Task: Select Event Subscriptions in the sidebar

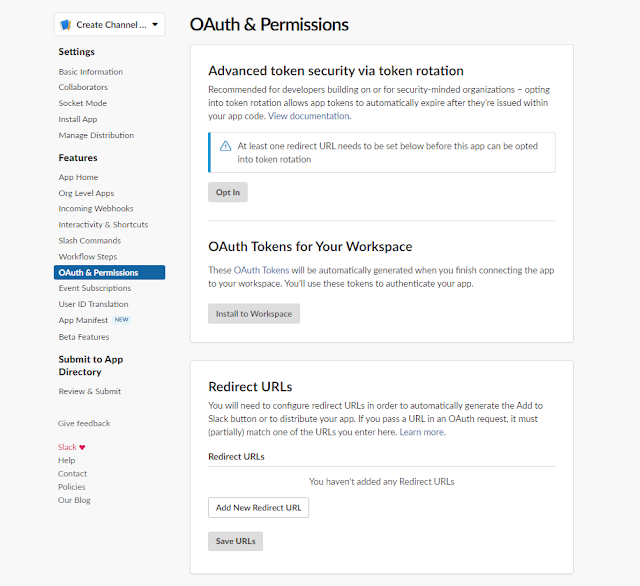Action: (95, 288)
